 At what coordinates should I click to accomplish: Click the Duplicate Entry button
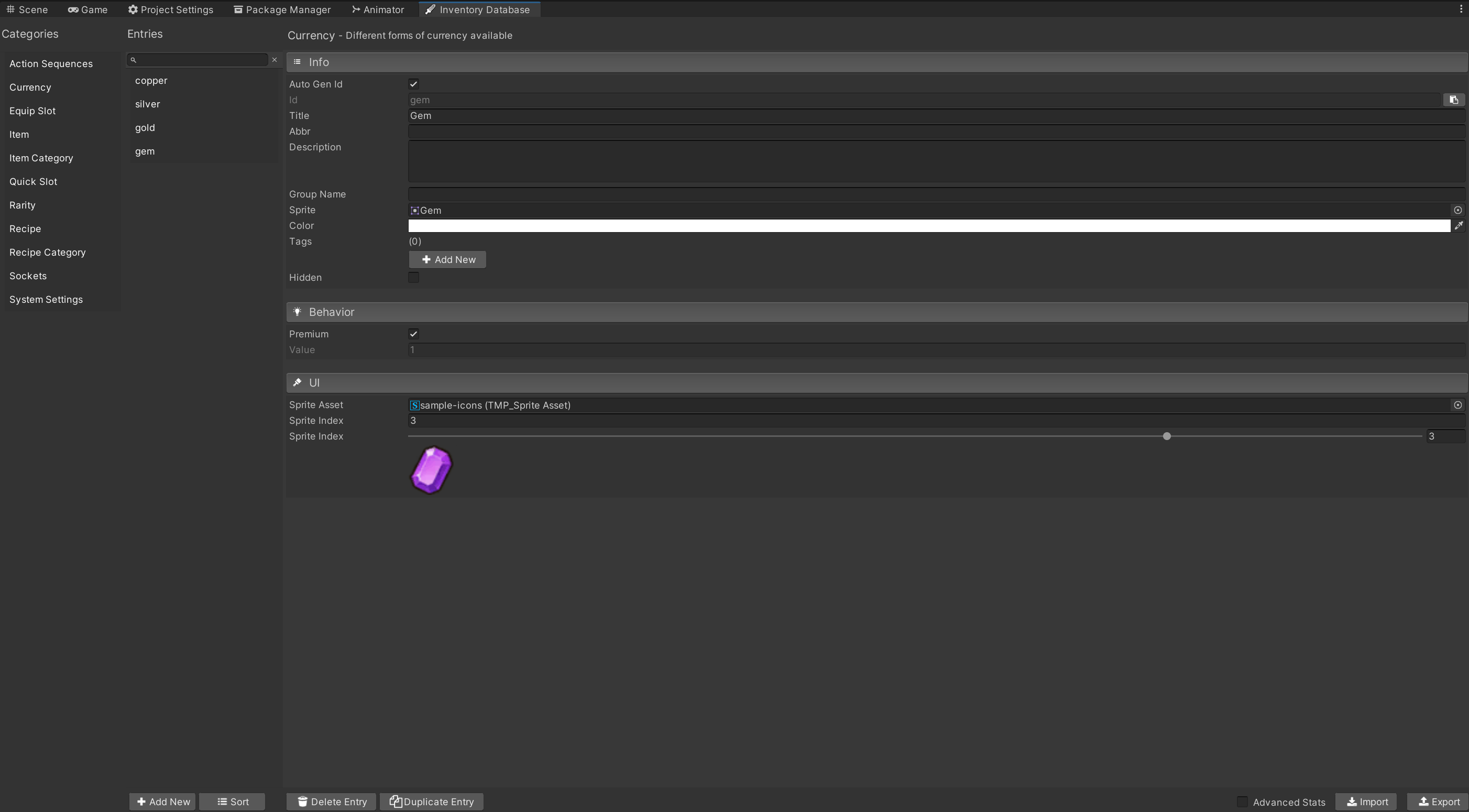click(x=431, y=802)
